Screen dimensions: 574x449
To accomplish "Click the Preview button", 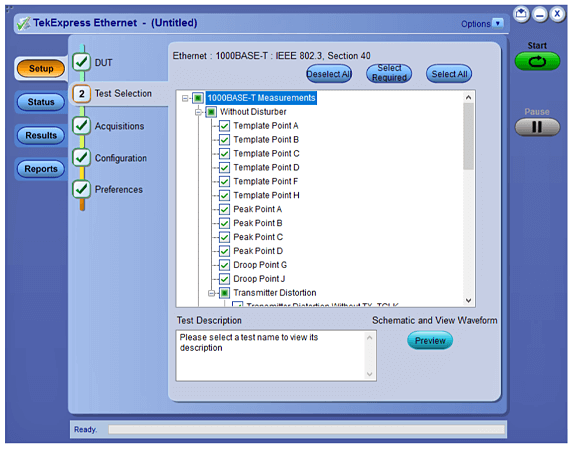I will tap(430, 340).
